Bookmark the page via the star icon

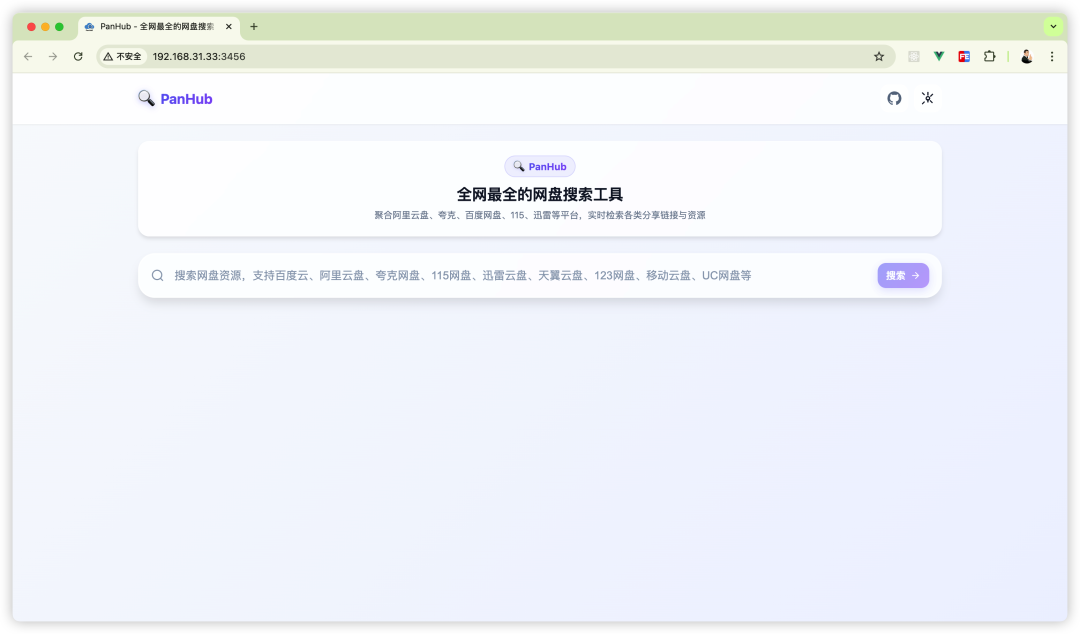(877, 57)
